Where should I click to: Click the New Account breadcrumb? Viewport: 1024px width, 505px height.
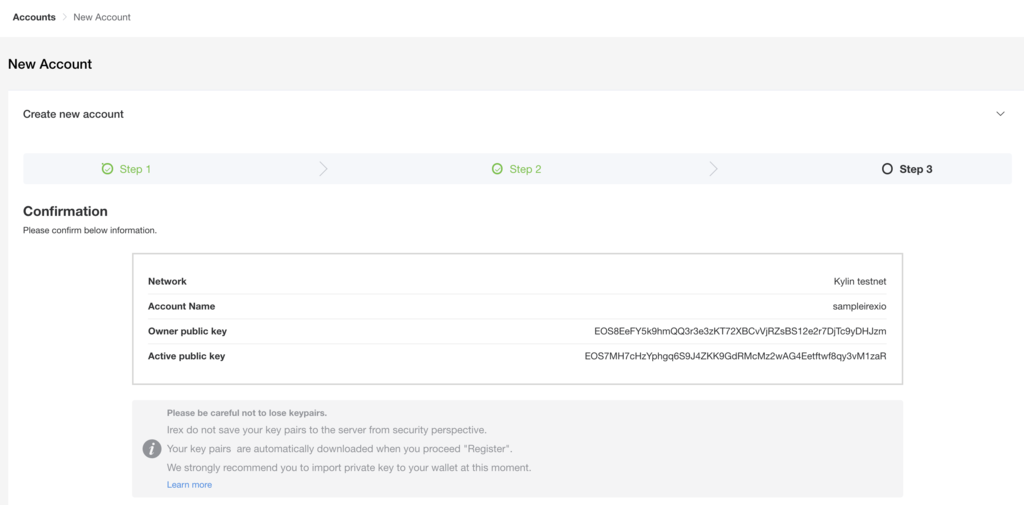tap(102, 17)
